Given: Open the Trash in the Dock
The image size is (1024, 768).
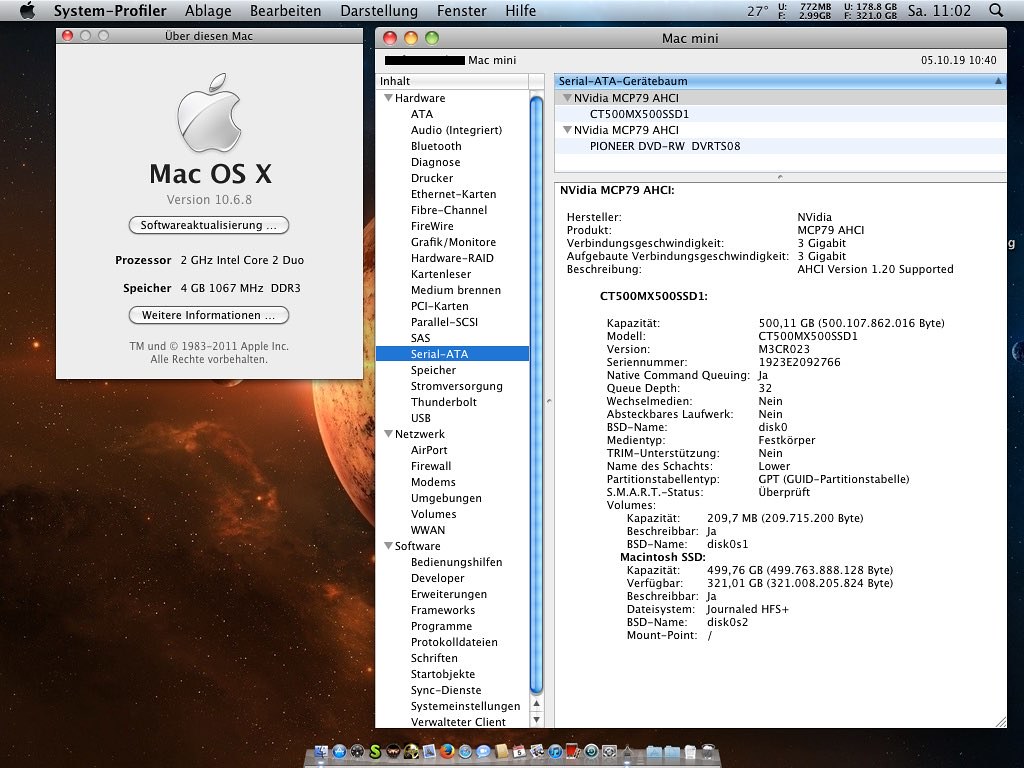Looking at the screenshot, I should click(708, 750).
